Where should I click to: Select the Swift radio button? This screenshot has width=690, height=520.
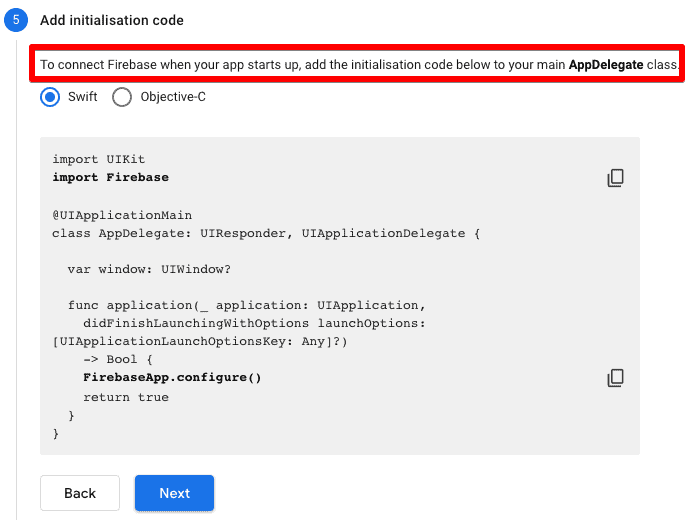click(x=50, y=97)
